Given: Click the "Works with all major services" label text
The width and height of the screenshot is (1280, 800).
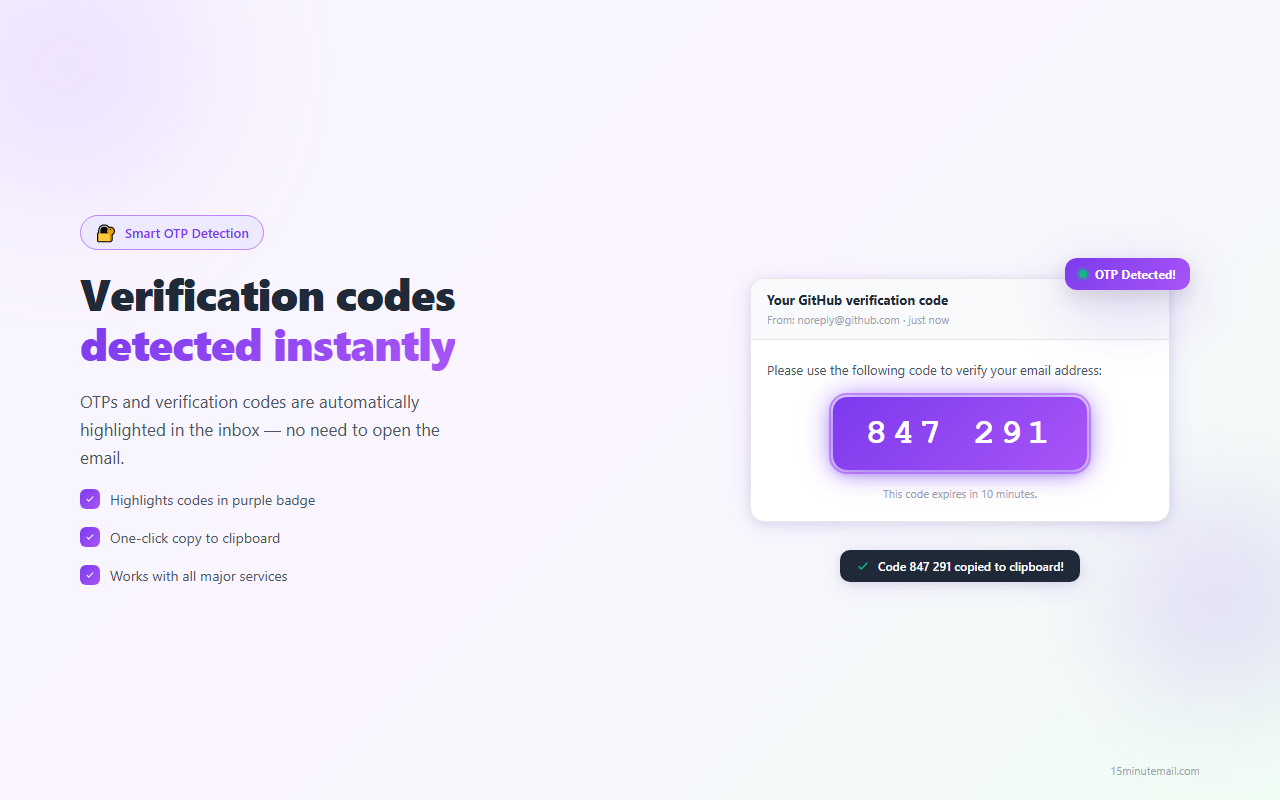Looking at the screenshot, I should [x=198, y=576].
